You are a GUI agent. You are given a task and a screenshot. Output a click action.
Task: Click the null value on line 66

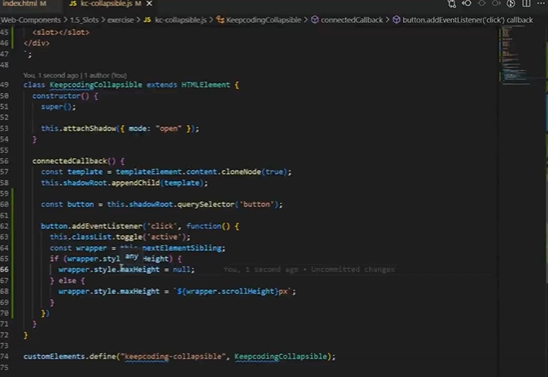181,269
